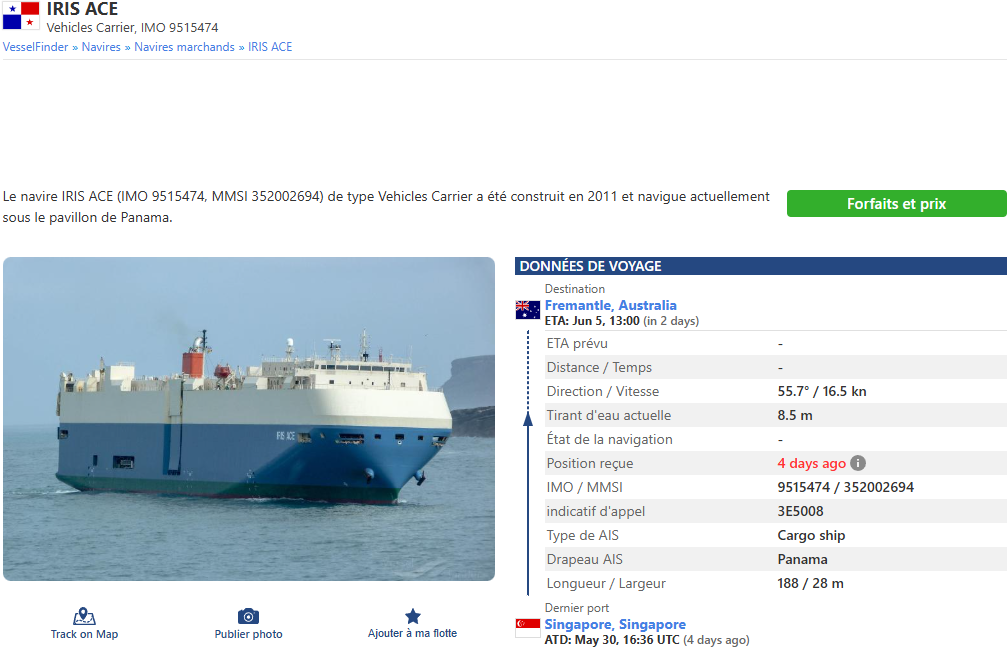This screenshot has width=1008, height=652.
Task: Click the star icon to add to fleet
Action: pyautogui.click(x=413, y=617)
